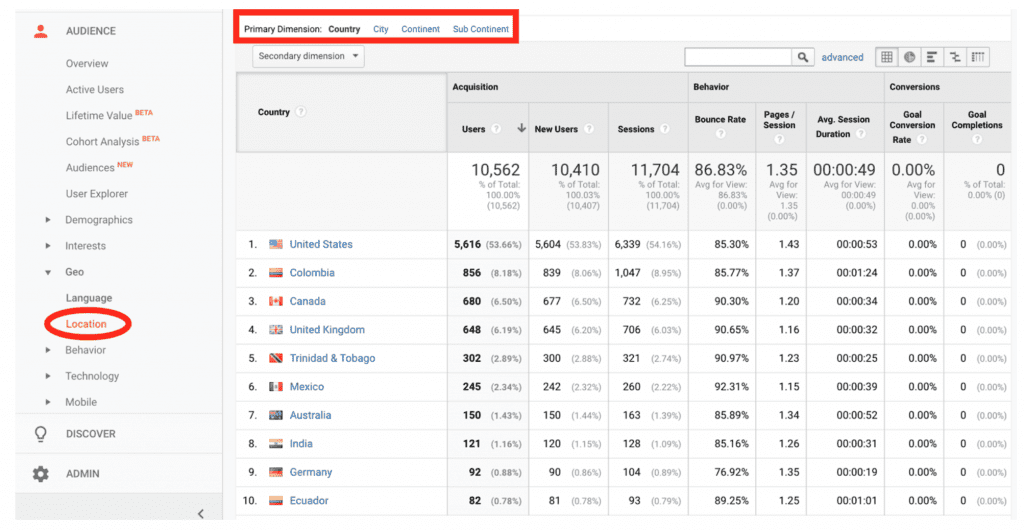Open Location under Geo
The image size is (1024, 530).
[86, 324]
